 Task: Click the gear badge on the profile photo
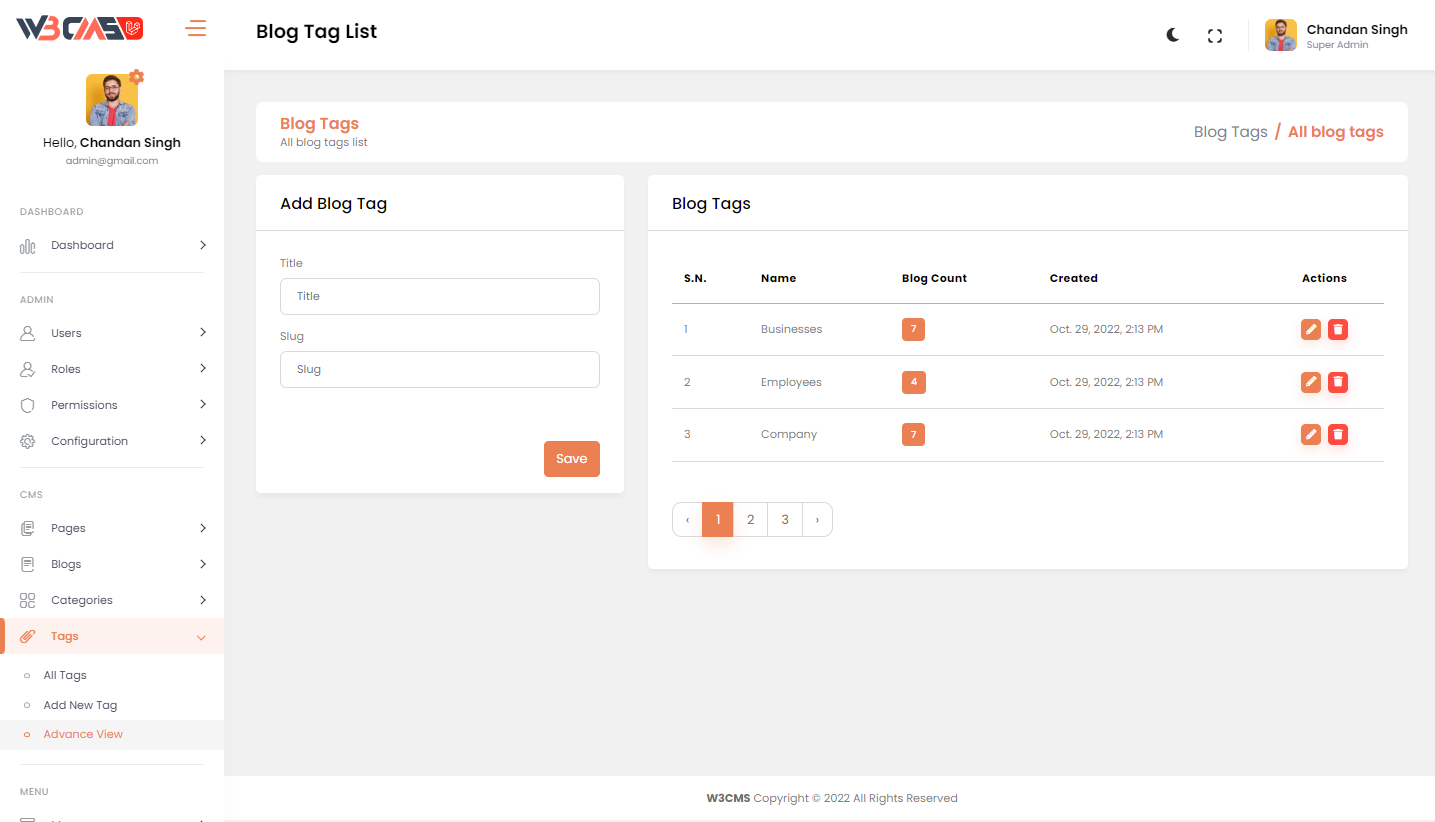[137, 77]
